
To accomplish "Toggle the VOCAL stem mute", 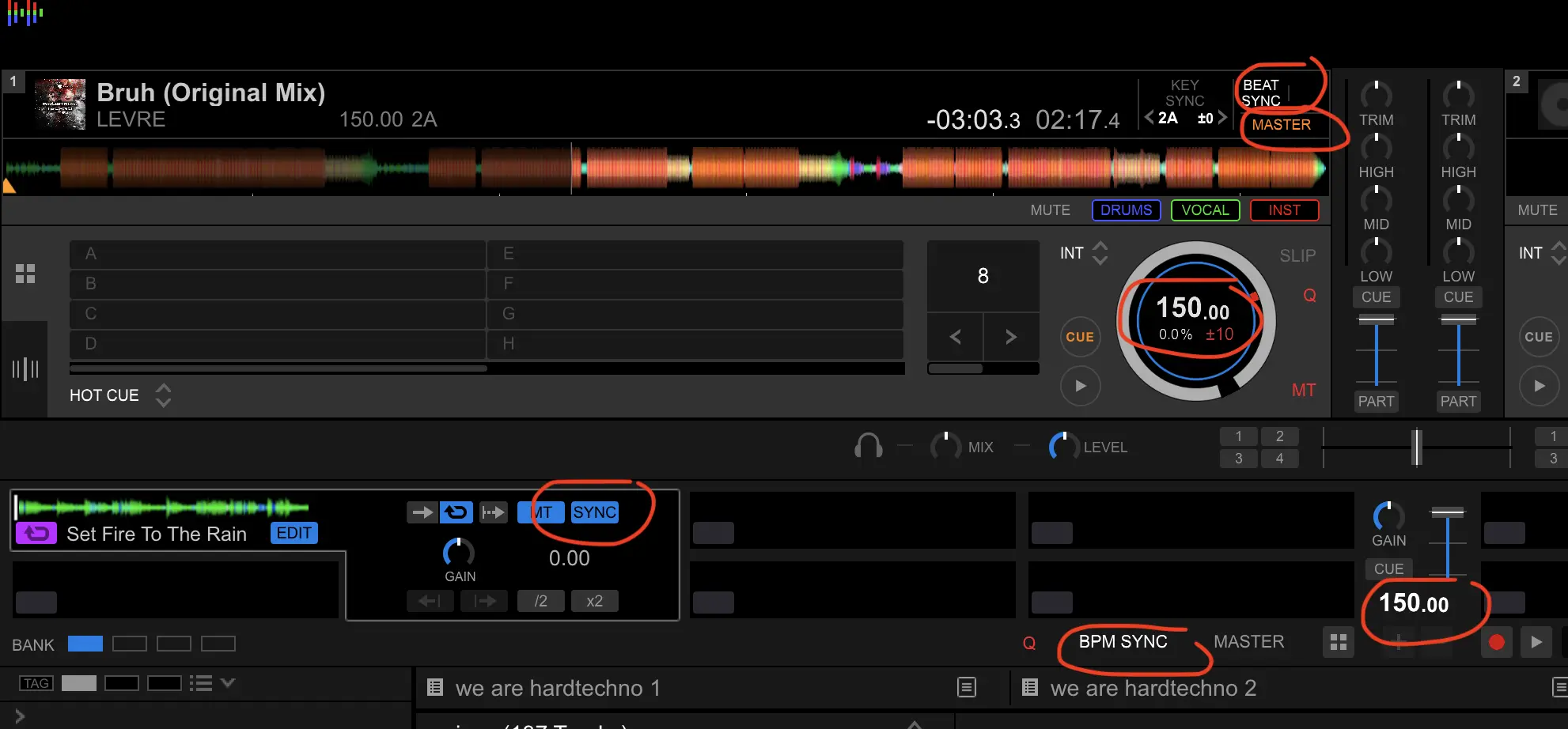I will click(x=1205, y=210).
